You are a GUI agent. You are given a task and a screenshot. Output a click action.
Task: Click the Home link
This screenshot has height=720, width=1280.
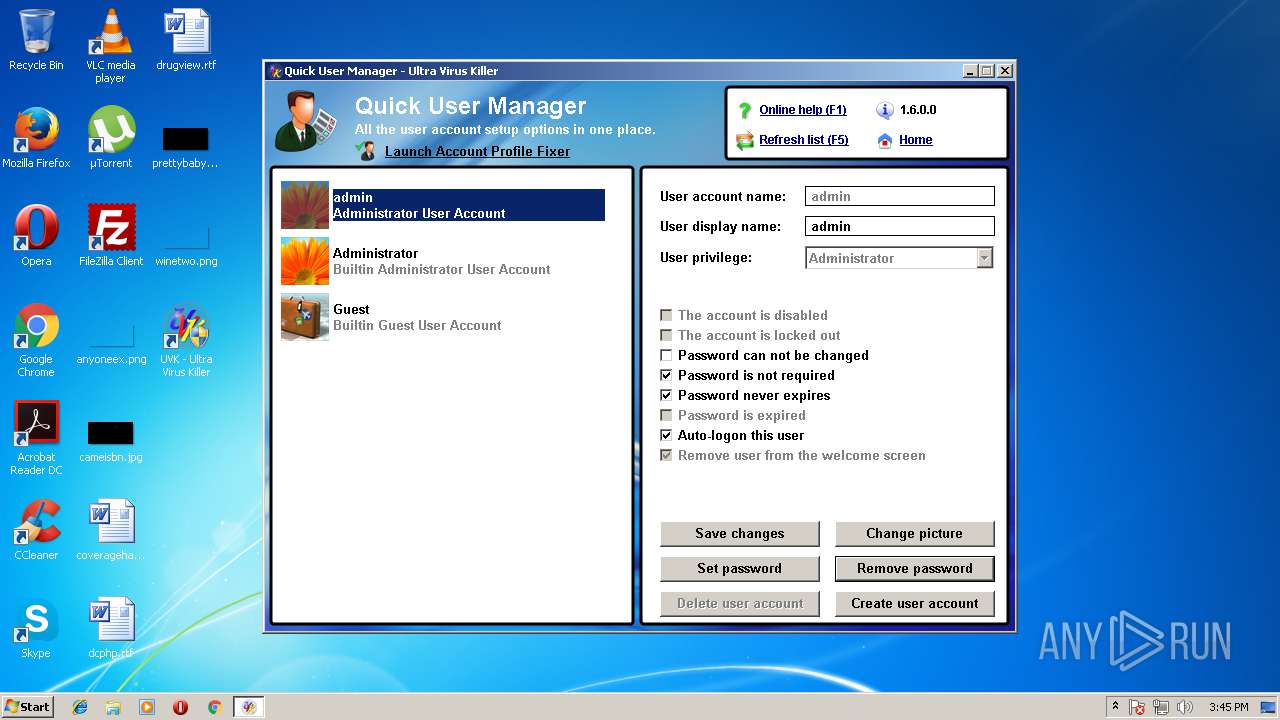[x=916, y=140]
